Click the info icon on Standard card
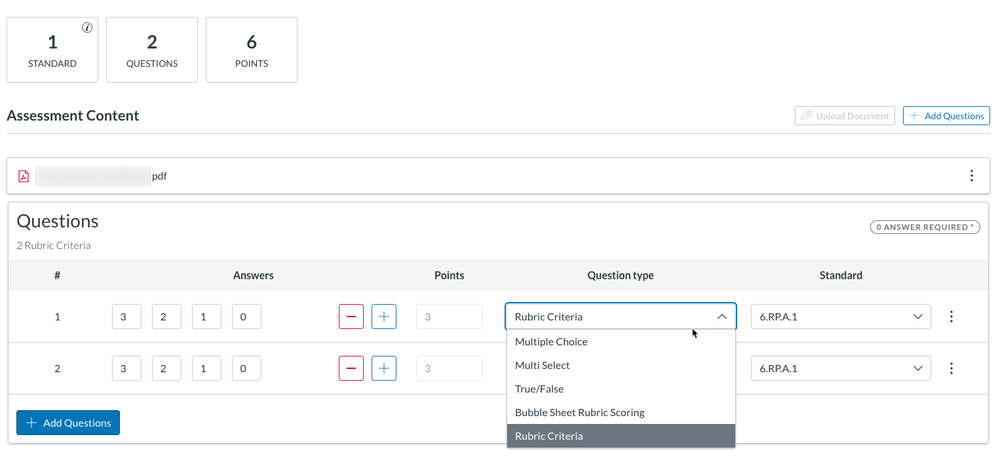 coord(87,28)
